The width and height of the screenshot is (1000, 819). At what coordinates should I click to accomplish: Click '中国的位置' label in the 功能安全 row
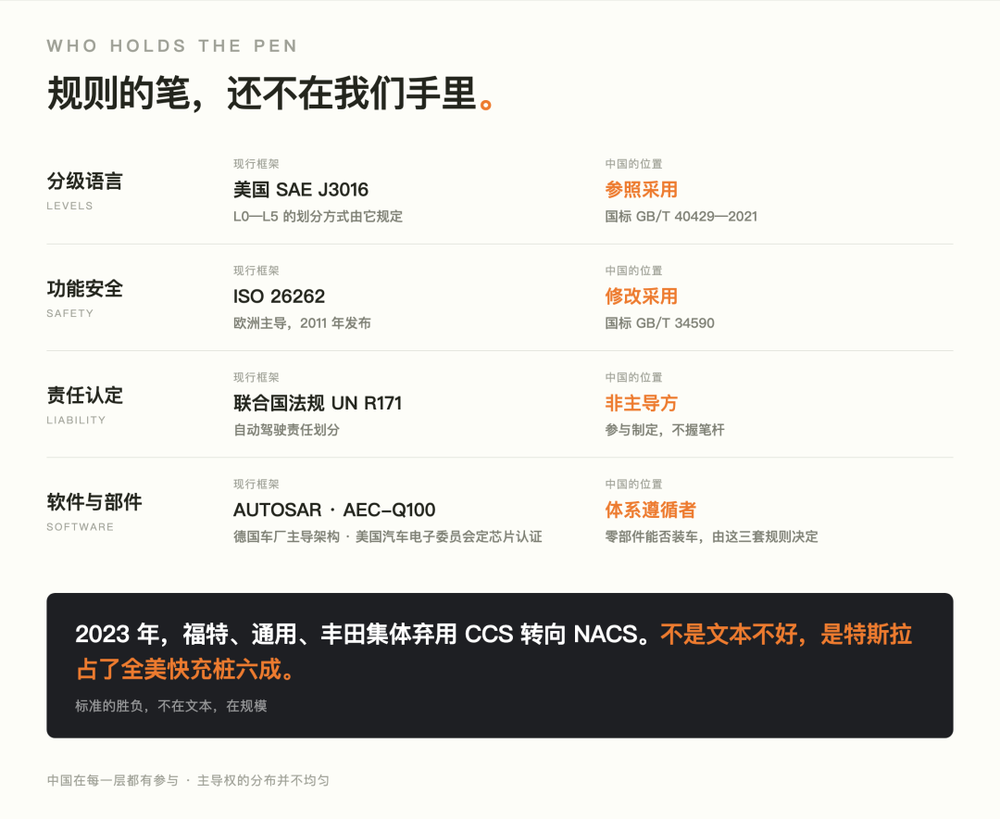(634, 270)
